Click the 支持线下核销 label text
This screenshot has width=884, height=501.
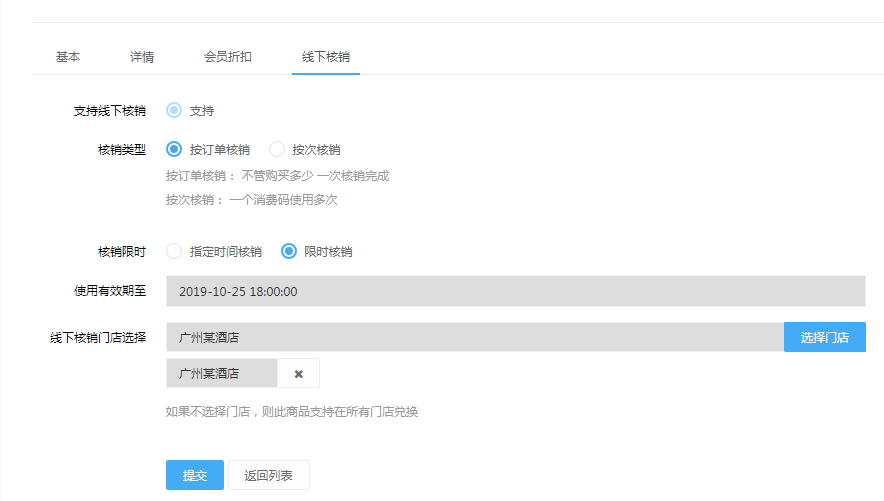(x=109, y=111)
